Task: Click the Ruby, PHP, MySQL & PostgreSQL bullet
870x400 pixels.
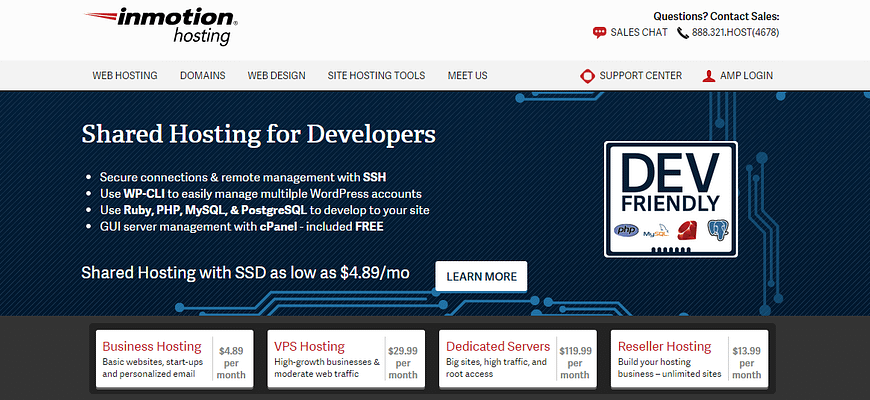Action: [265, 210]
